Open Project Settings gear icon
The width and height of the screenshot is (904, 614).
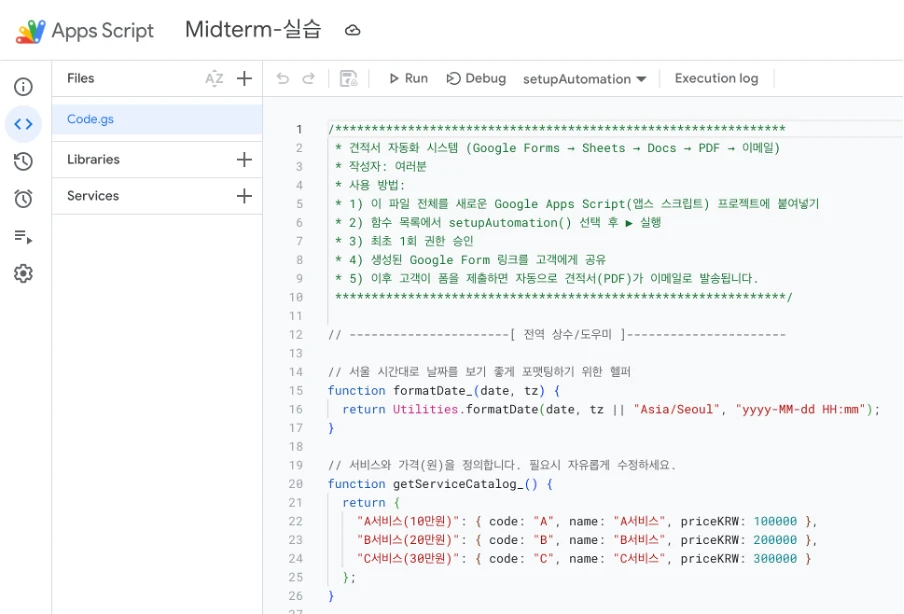[23, 274]
